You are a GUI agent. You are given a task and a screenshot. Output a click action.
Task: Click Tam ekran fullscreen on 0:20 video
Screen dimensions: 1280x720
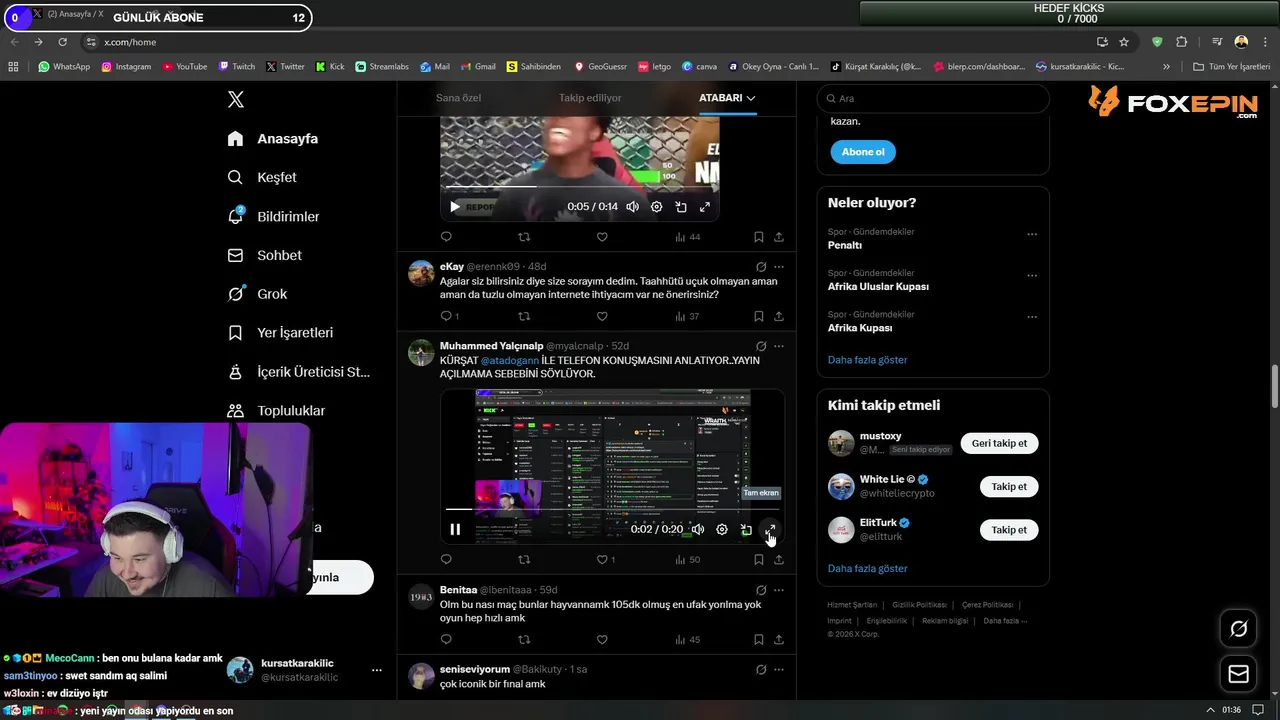click(x=770, y=529)
